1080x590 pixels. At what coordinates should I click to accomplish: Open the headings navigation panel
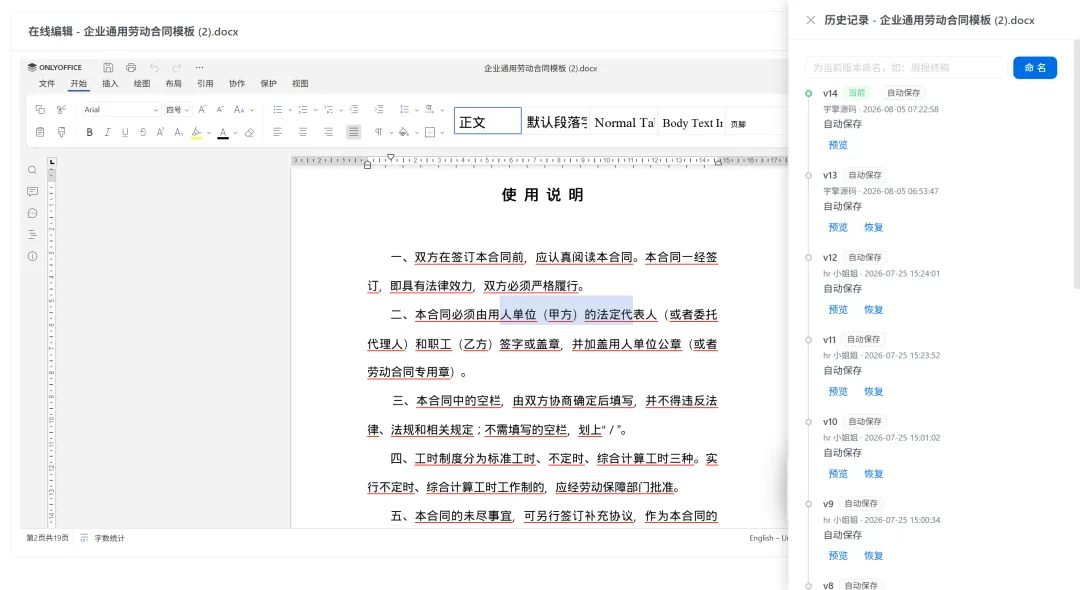coord(32,235)
